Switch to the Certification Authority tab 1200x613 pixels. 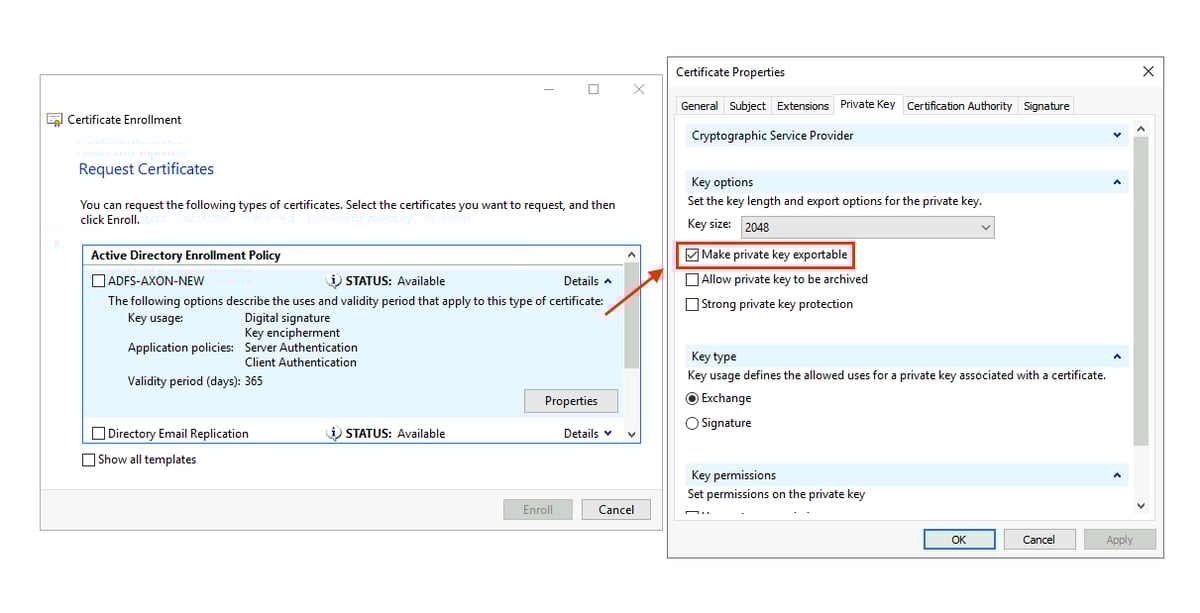click(x=959, y=106)
